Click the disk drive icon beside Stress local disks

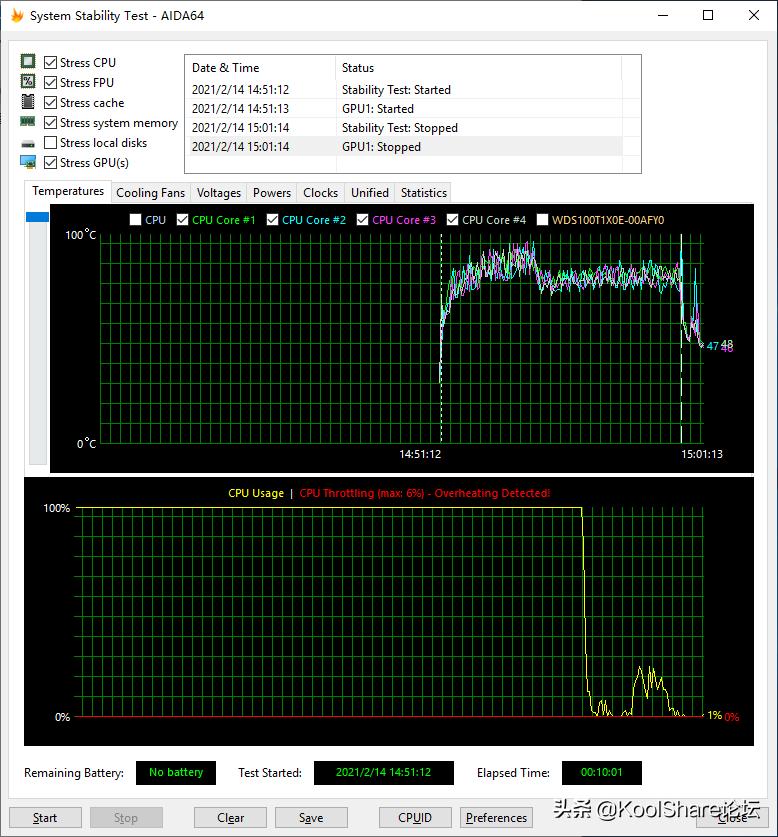(28, 143)
